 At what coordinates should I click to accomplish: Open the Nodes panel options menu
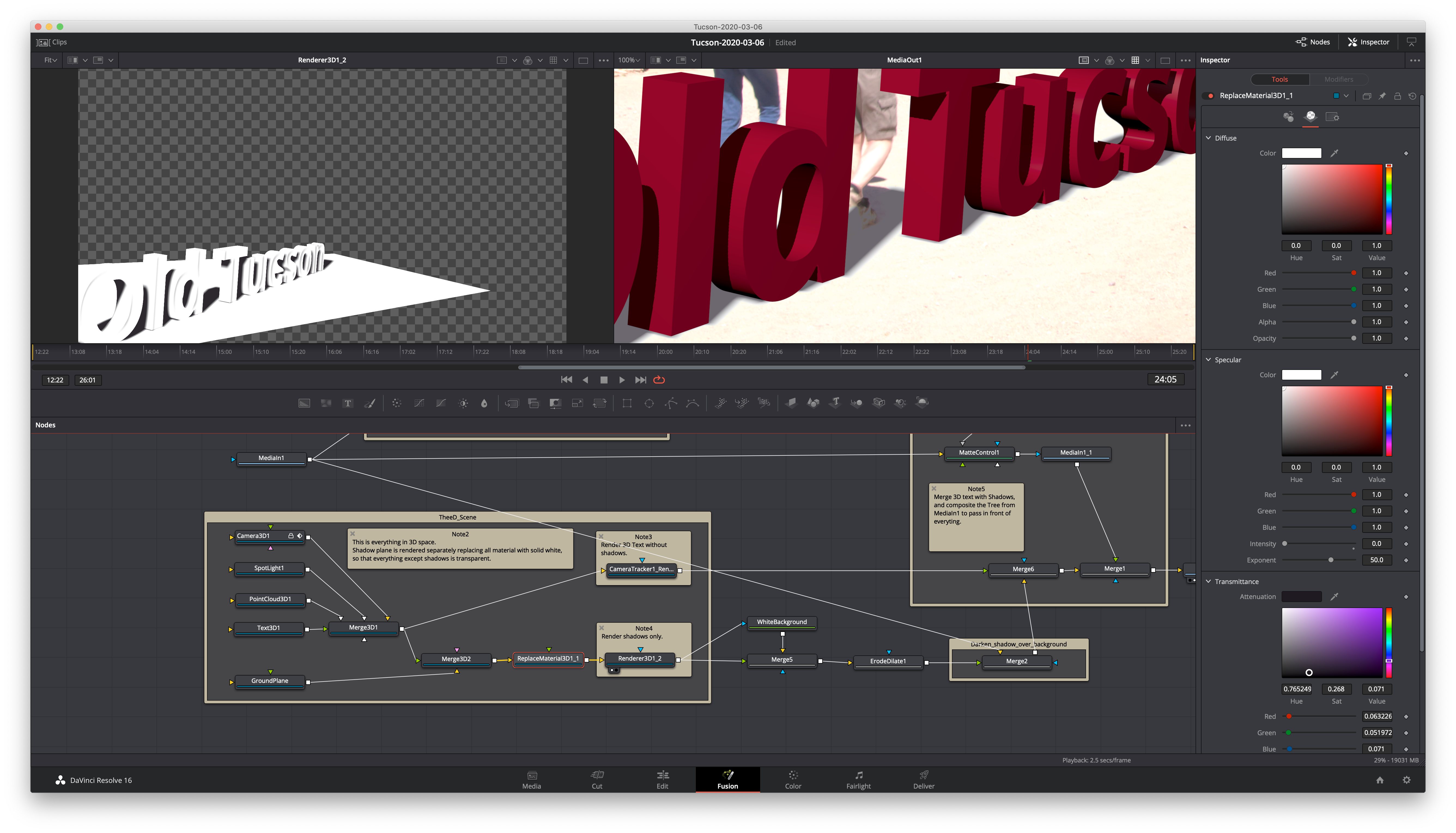(x=1185, y=426)
